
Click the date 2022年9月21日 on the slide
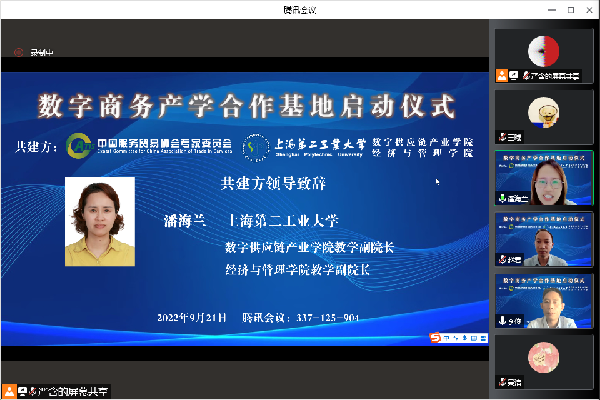pos(192,318)
